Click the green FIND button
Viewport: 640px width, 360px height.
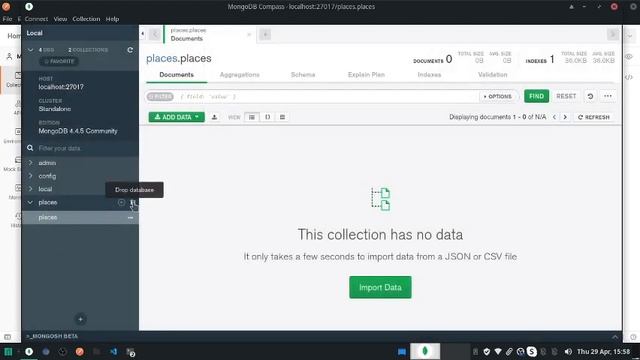pos(536,96)
